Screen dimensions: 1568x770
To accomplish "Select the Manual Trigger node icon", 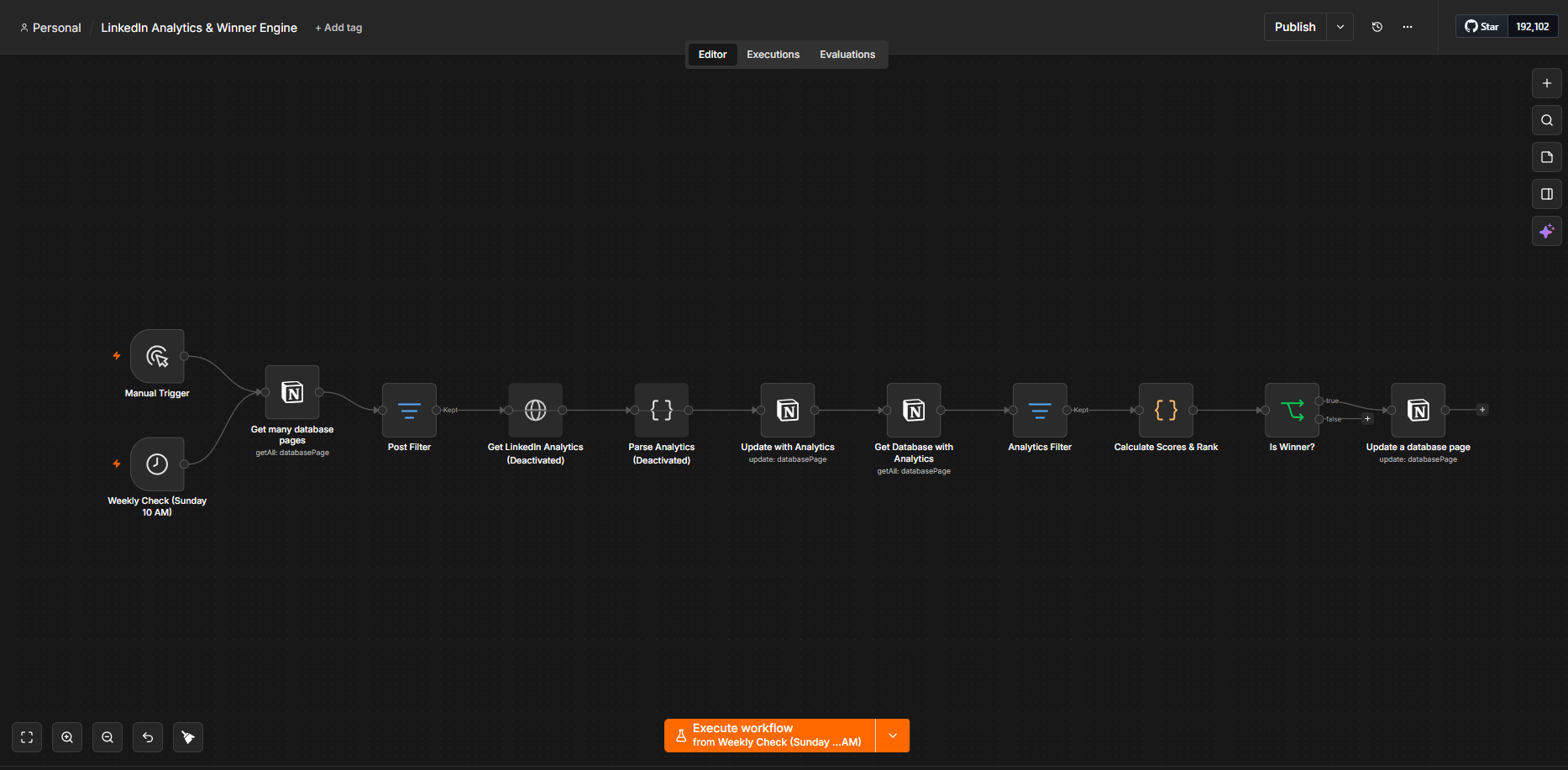I will pyautogui.click(x=157, y=356).
